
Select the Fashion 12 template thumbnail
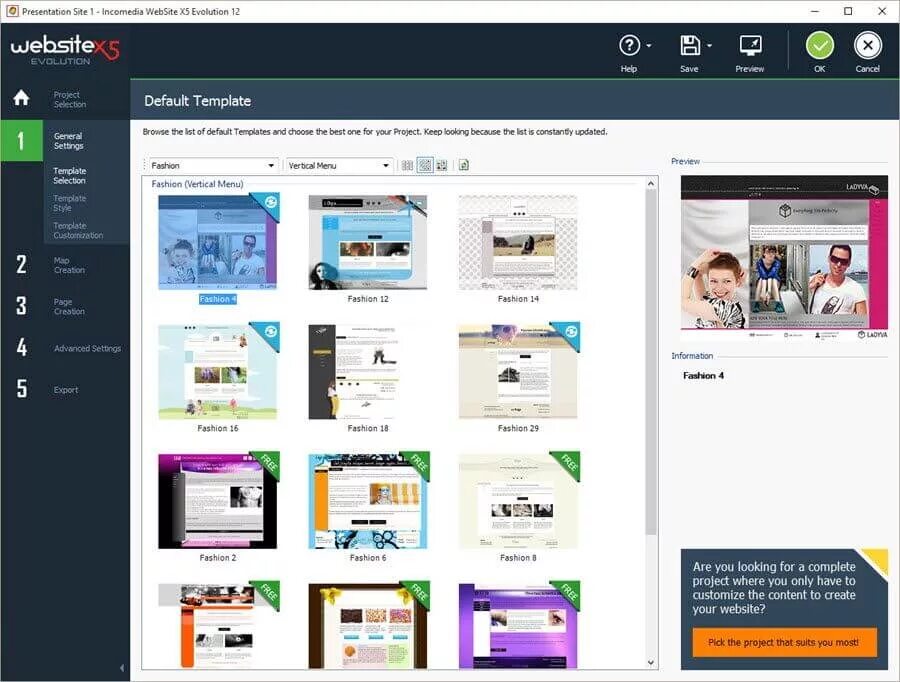coord(368,242)
